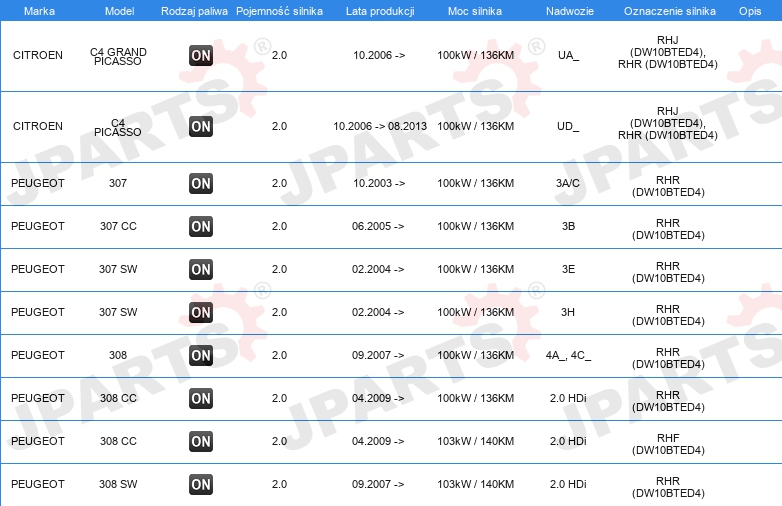
Task: Click the Oznaczenie silnika column header
Action: click(670, 11)
